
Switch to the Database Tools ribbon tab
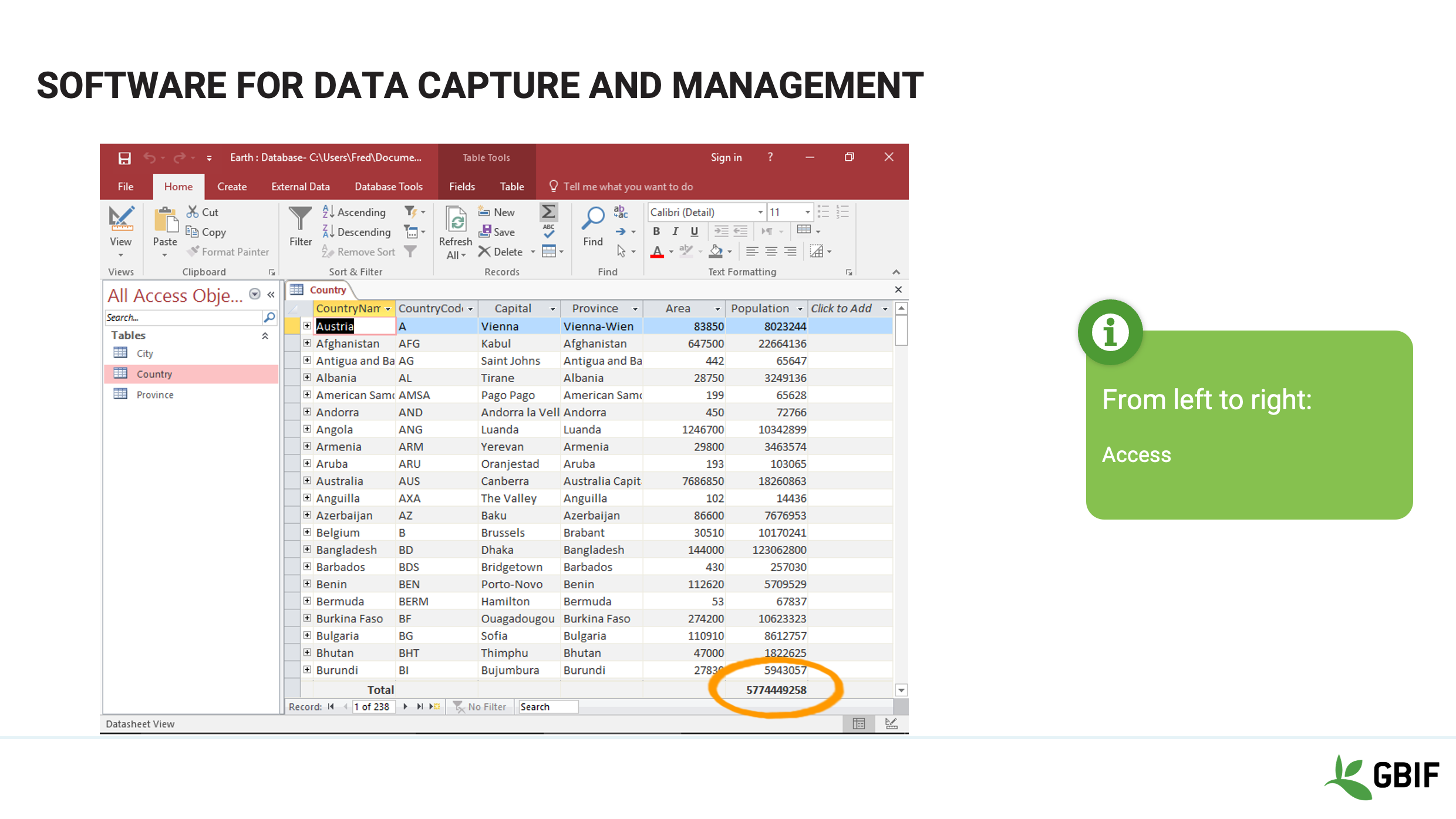click(389, 186)
